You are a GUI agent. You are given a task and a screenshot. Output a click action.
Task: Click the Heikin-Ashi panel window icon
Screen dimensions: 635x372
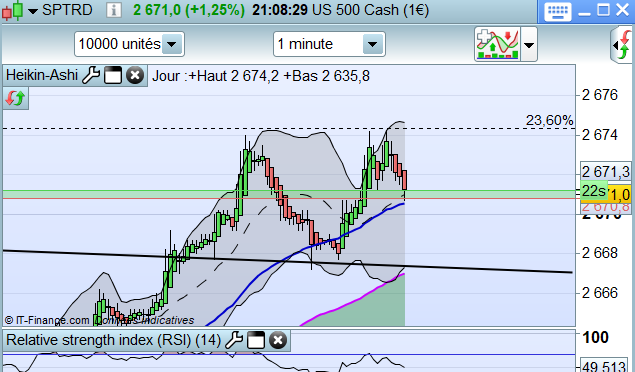pyautogui.click(x=113, y=76)
